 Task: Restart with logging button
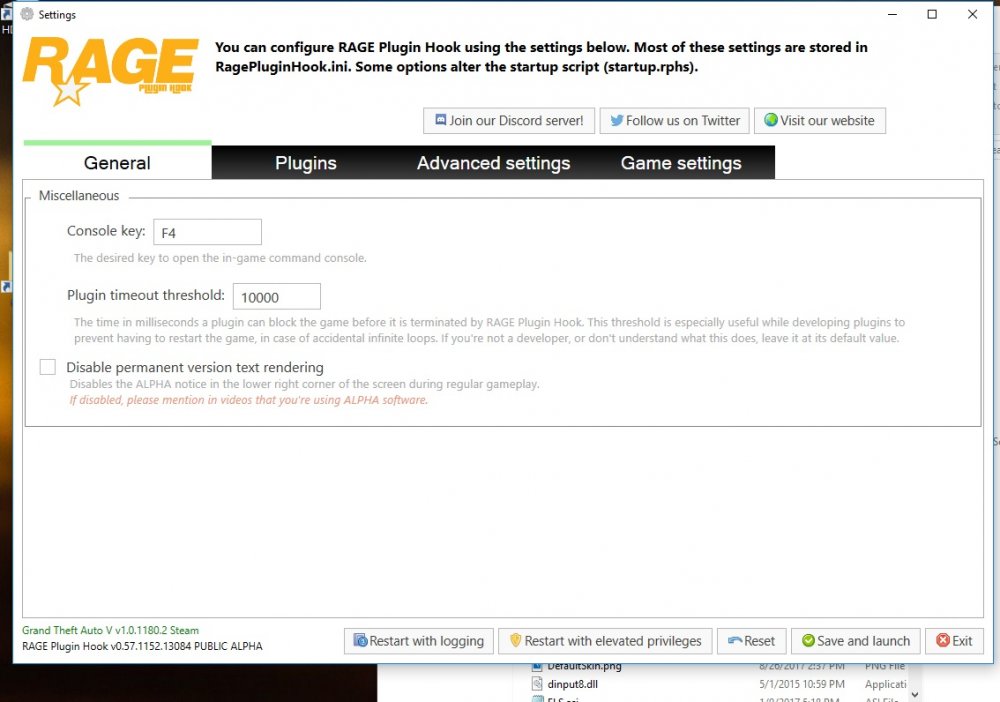pyautogui.click(x=418, y=641)
